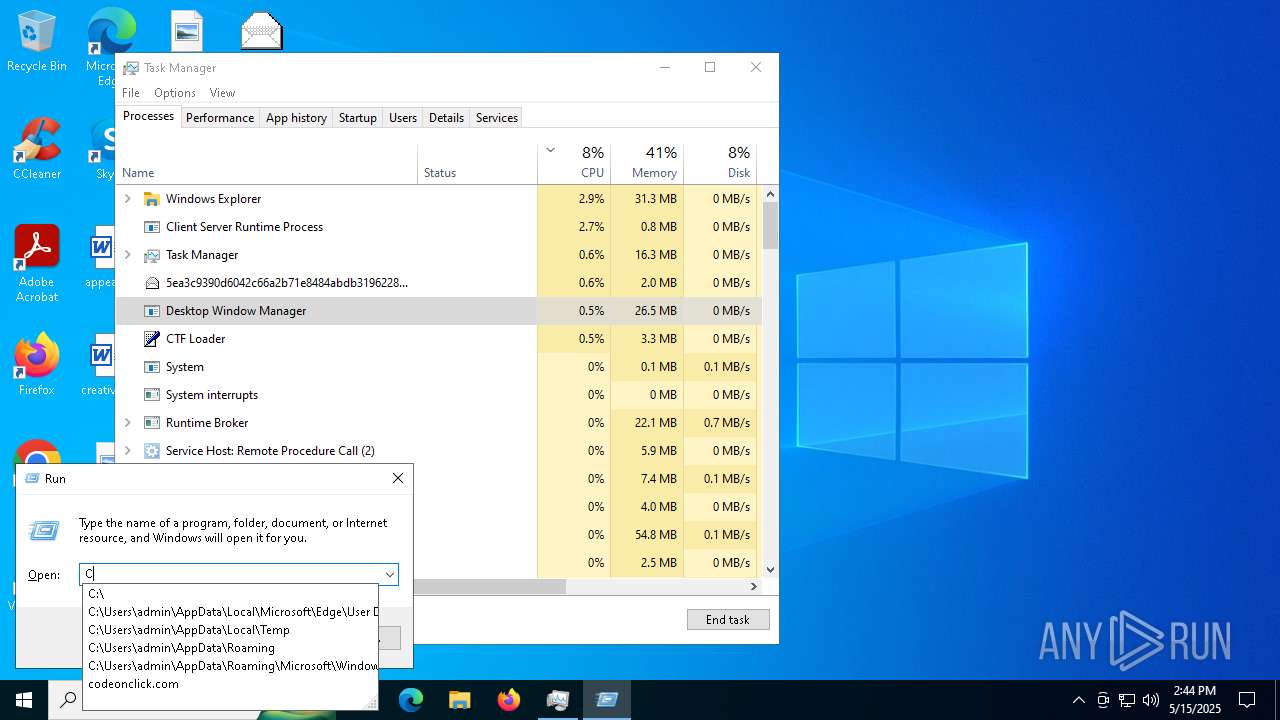The height and width of the screenshot is (720, 1280).
Task: Launch CCleaner from the desktop
Action: tap(37, 150)
